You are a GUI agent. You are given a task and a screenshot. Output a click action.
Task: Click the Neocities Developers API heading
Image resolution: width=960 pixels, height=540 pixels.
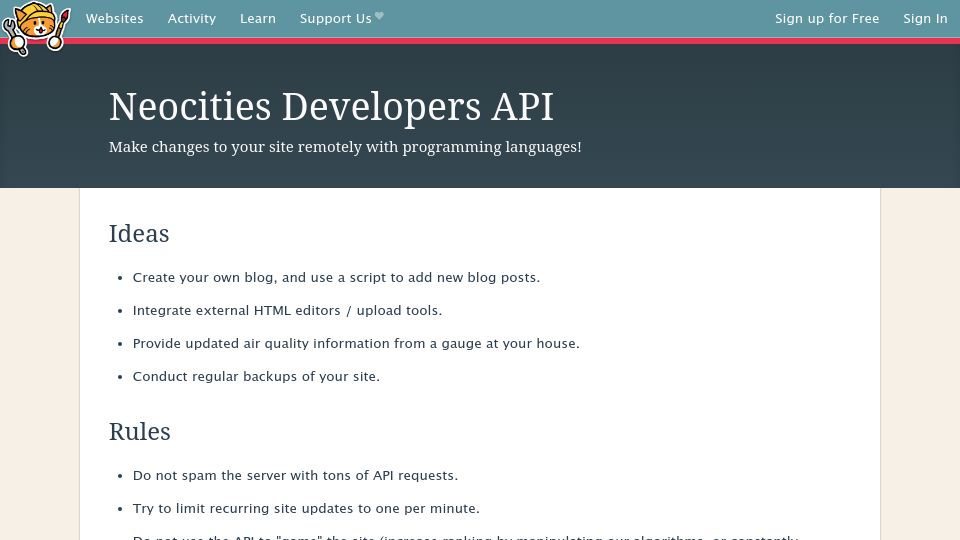click(x=331, y=107)
